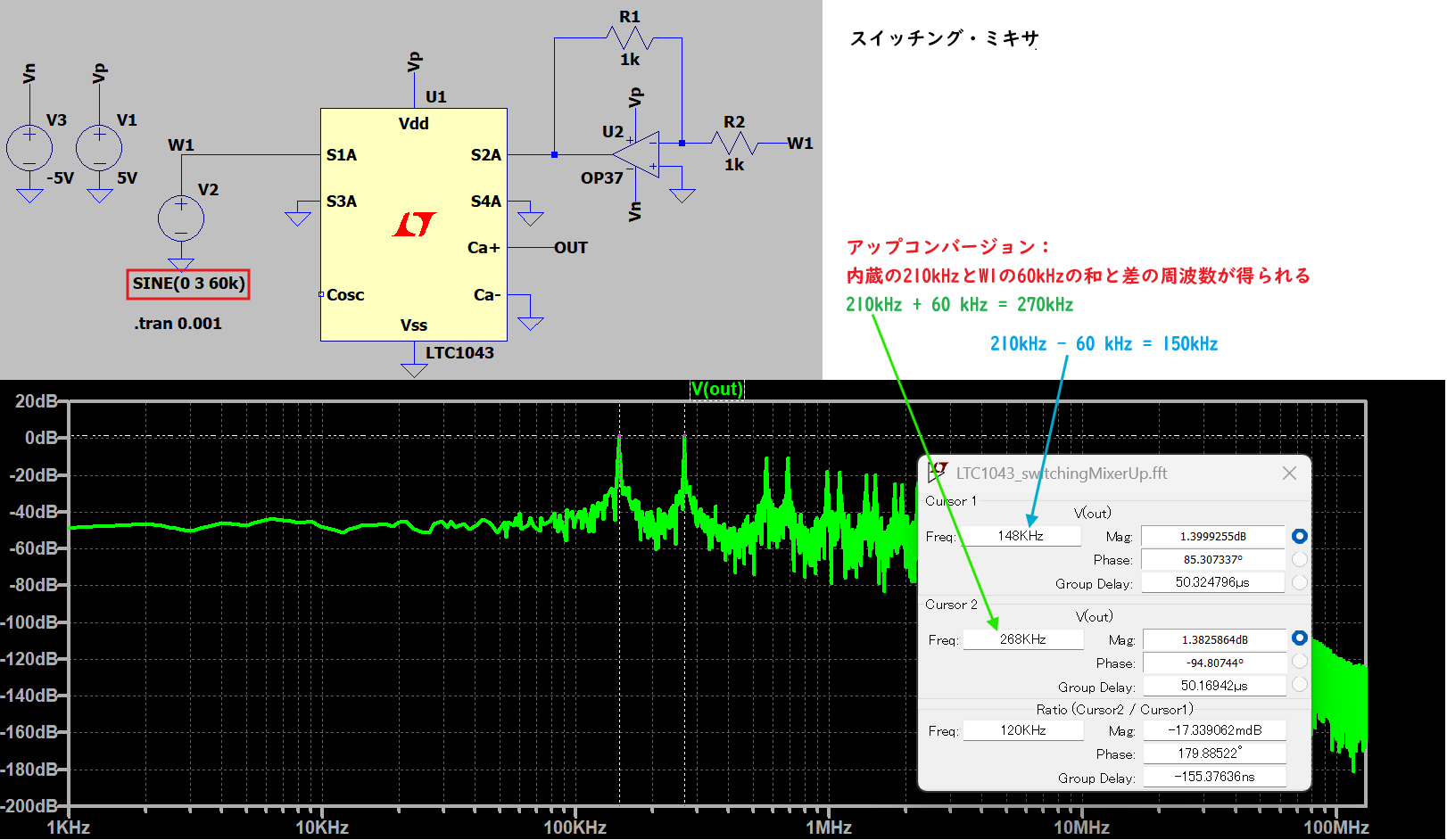This screenshot has height=840, width=1447.
Task: Click the LTspice logo in the FFT window titlebar
Action: click(938, 473)
